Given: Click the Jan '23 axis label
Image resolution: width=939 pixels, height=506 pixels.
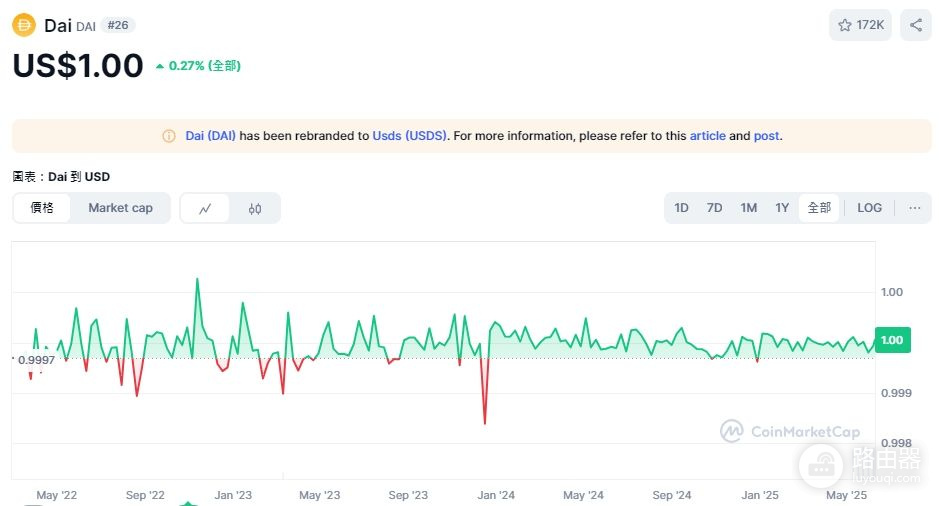Looking at the screenshot, I should (x=233, y=495).
